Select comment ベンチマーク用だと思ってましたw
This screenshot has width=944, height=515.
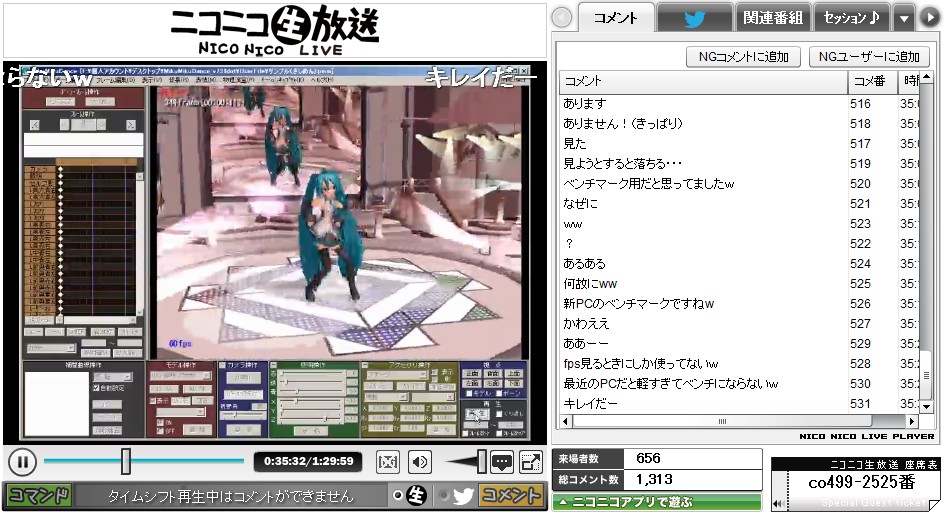click(739, 184)
